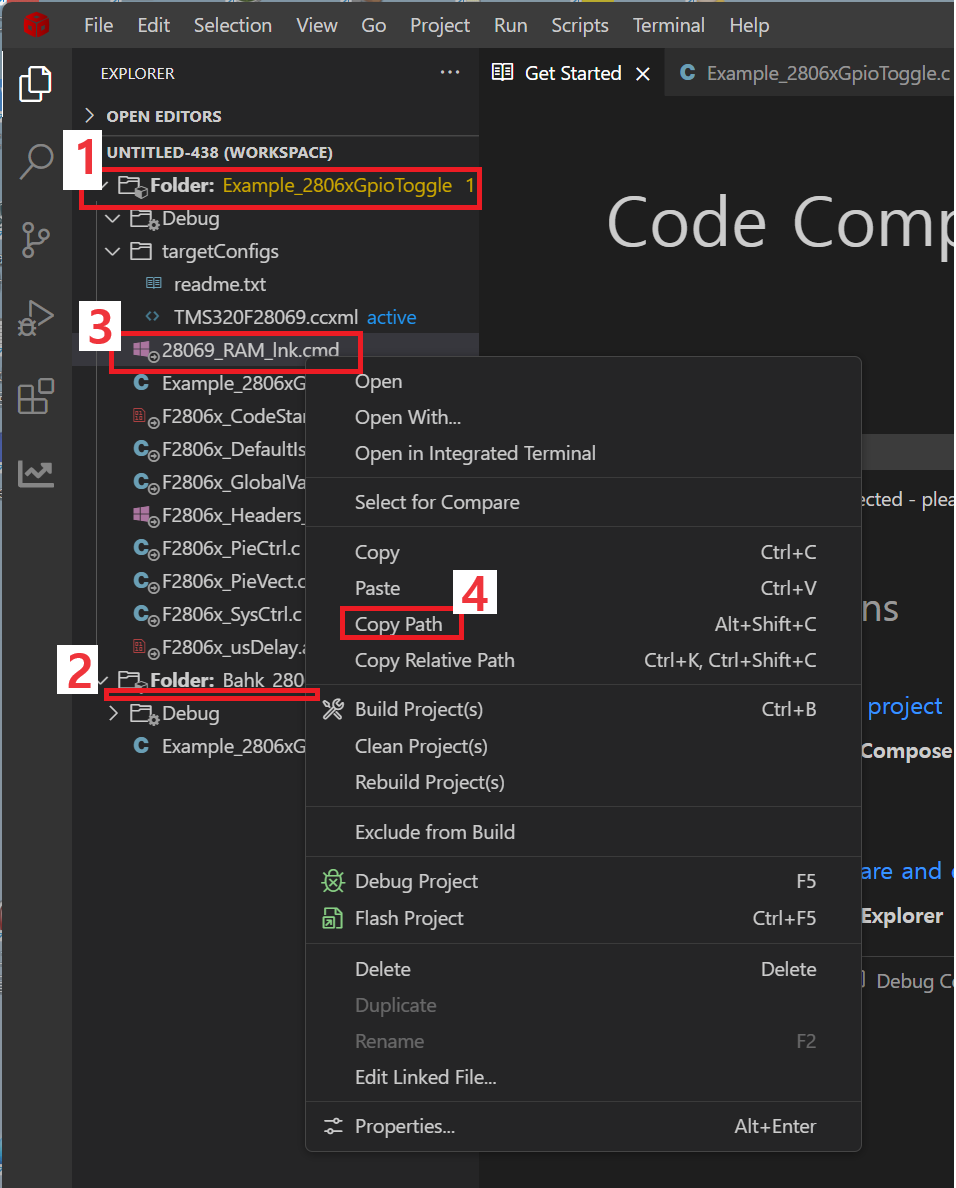Select F2806x_PieCtrl.c in tree
The height and width of the screenshot is (1188, 956).
[x=231, y=549]
